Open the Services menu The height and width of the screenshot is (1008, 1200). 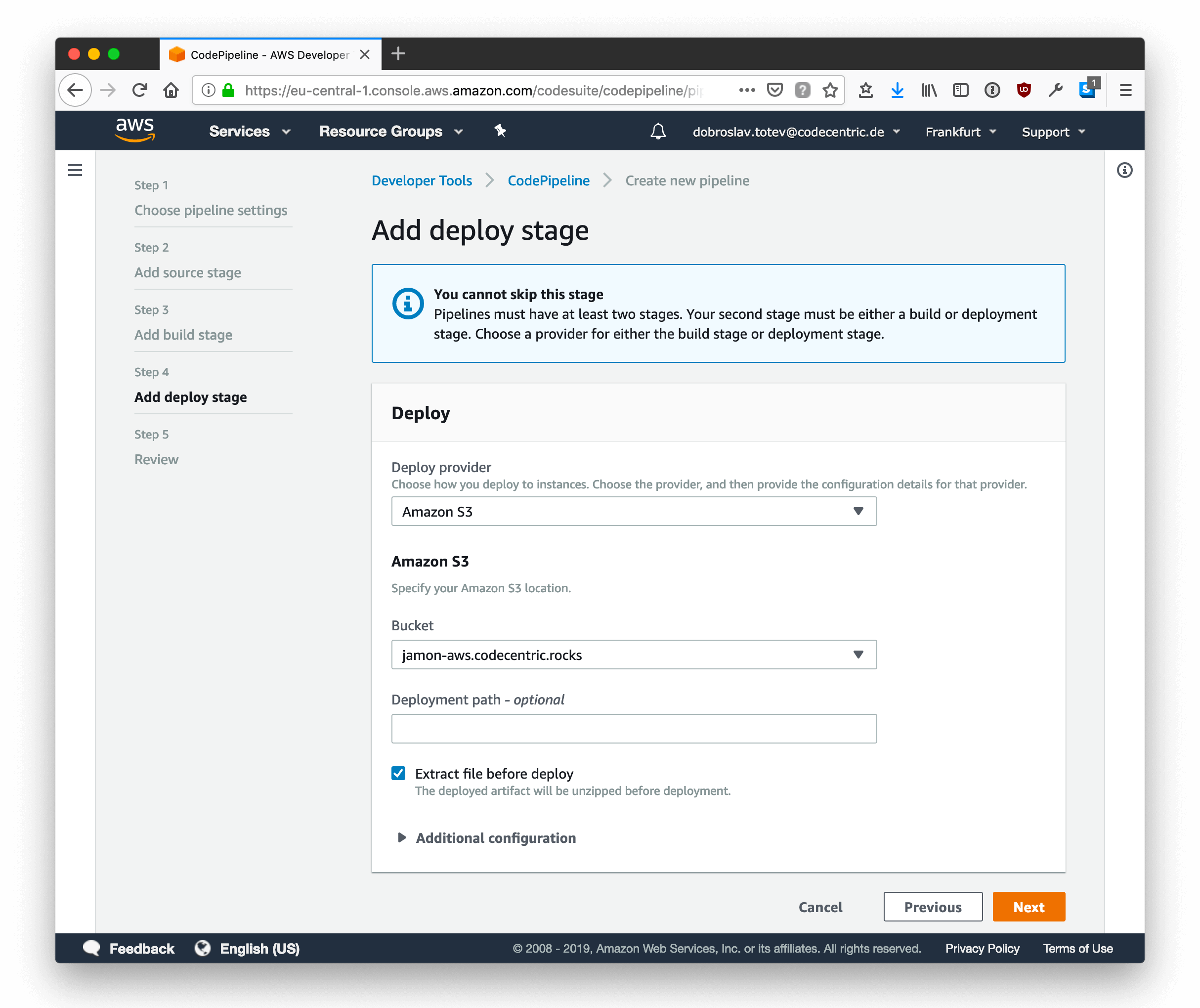(x=249, y=131)
